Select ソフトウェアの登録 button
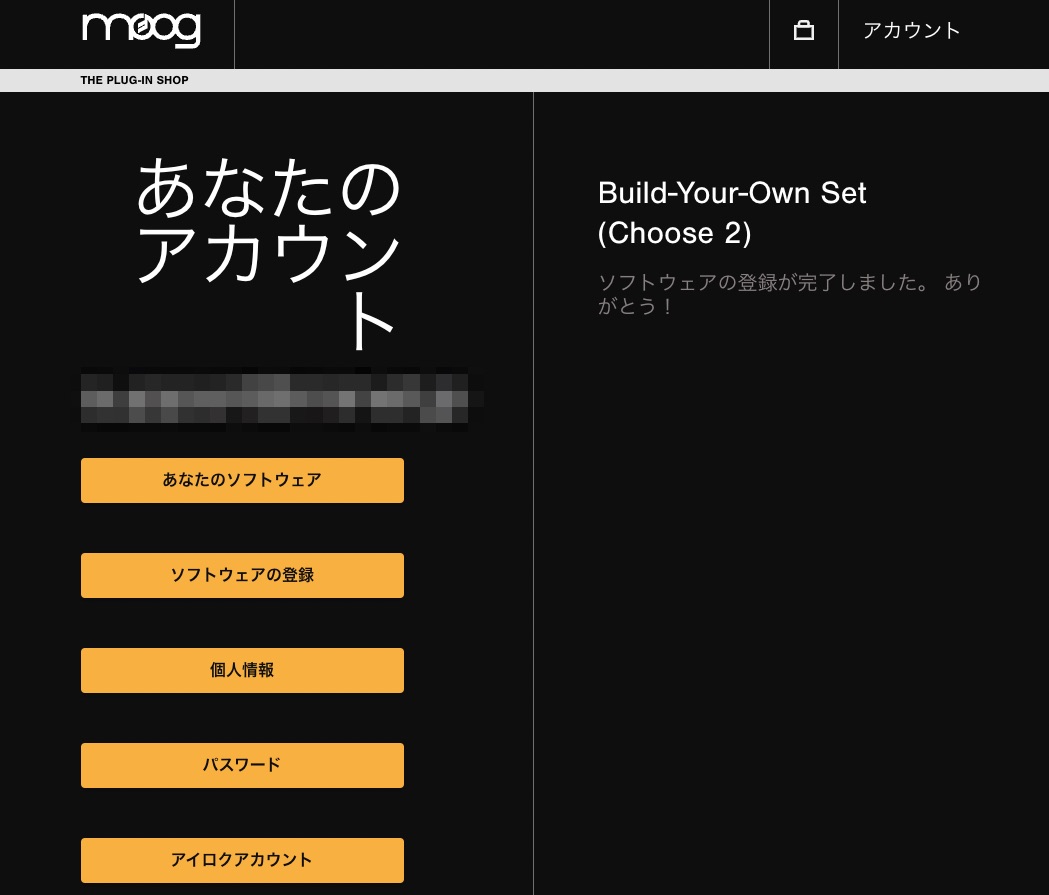This screenshot has height=895, width=1049. pyautogui.click(x=242, y=575)
